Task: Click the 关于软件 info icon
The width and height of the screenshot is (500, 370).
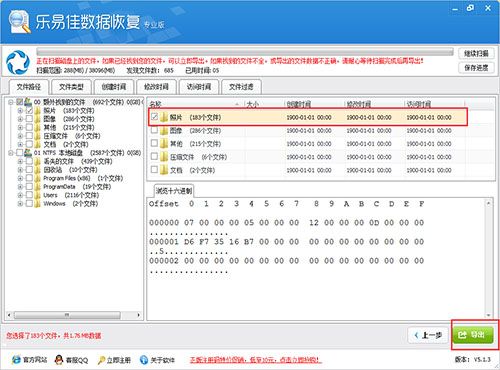Action: (144, 360)
